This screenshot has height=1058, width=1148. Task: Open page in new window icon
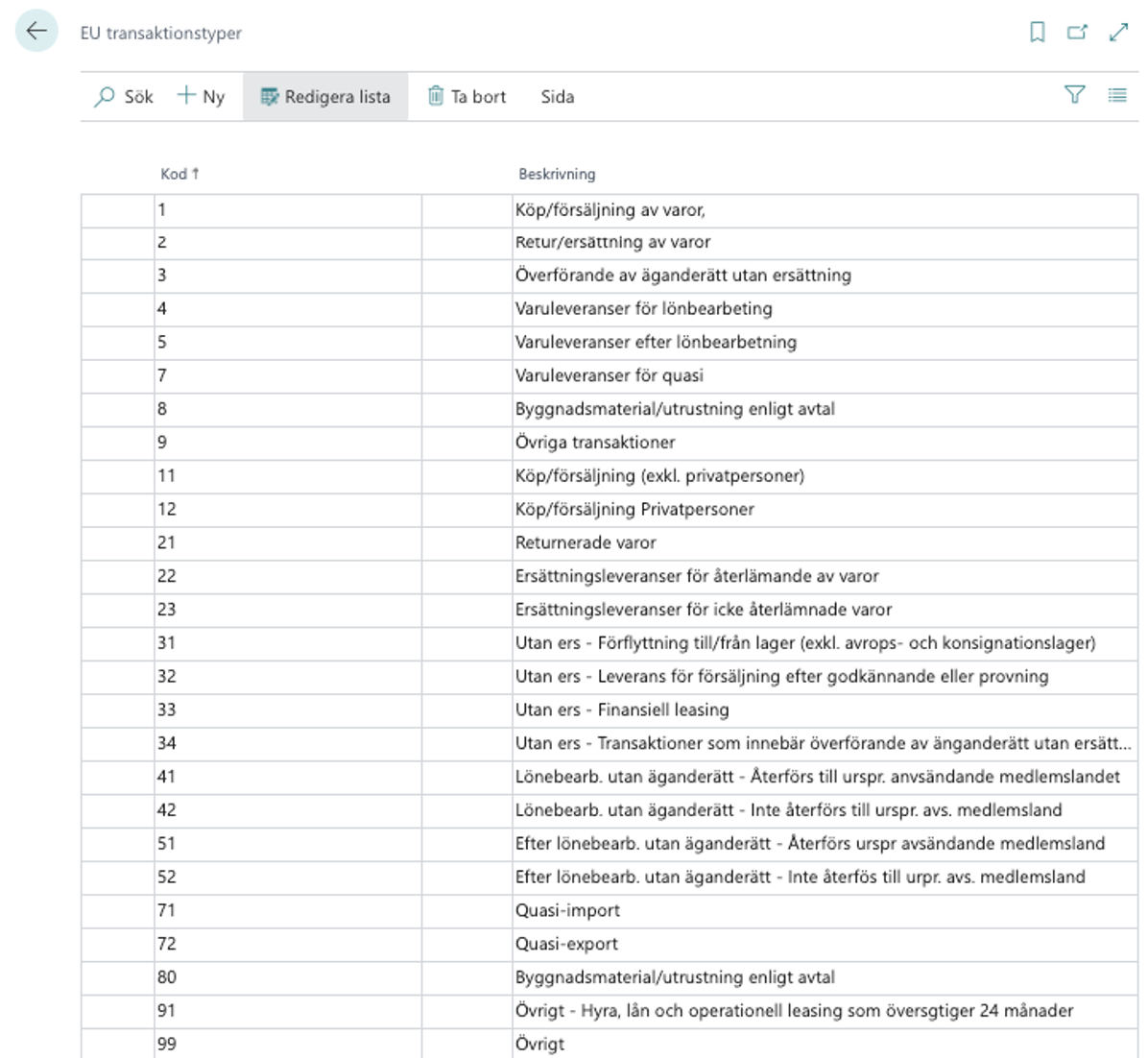coord(1077,33)
